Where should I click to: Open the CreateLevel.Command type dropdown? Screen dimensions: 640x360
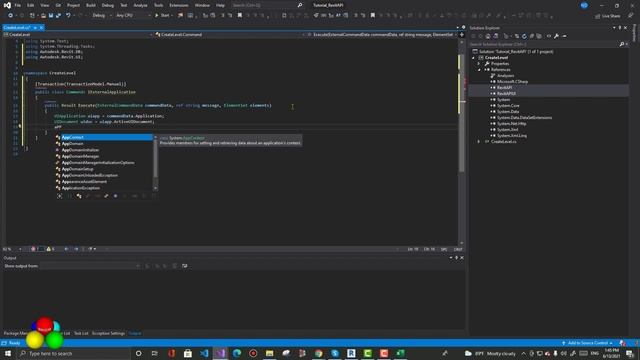(x=230, y=35)
